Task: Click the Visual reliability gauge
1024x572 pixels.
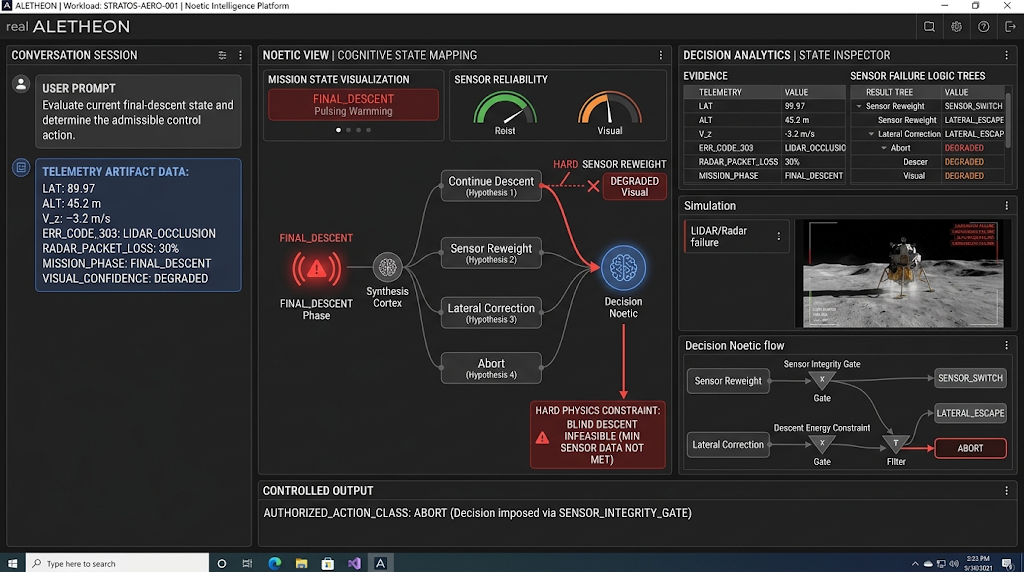Action: (610, 108)
